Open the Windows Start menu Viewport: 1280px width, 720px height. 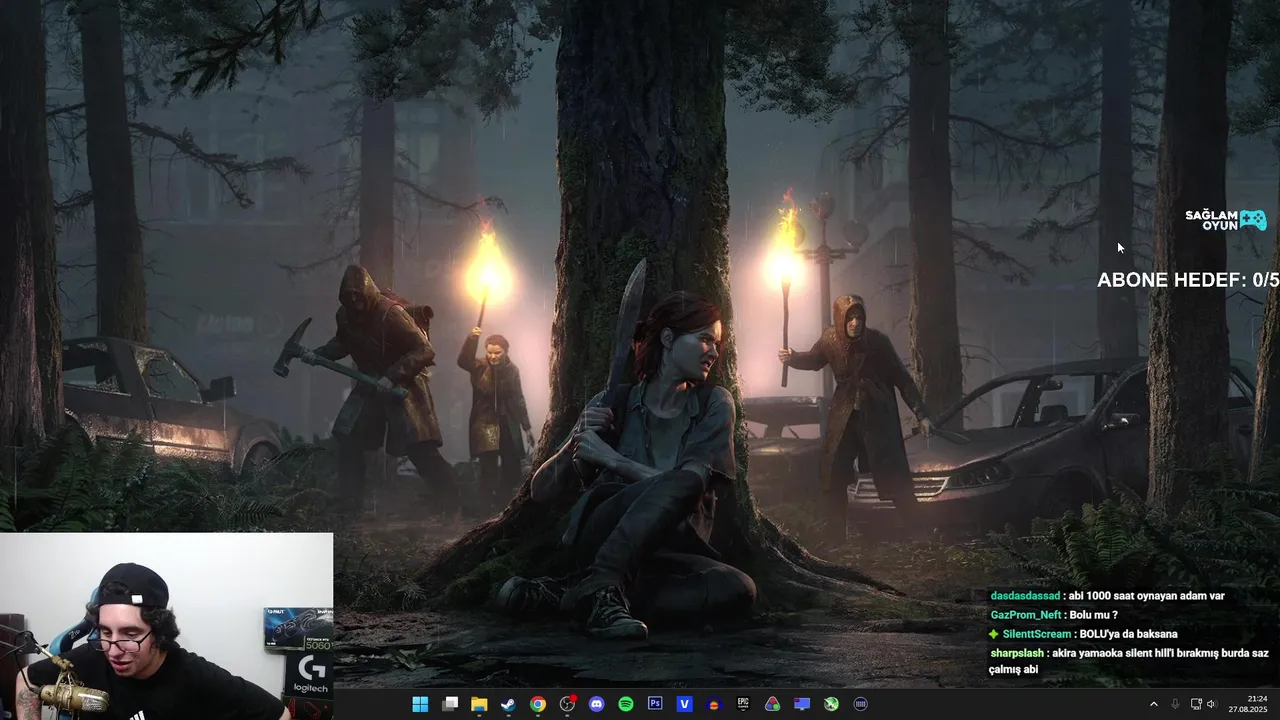[x=420, y=704]
